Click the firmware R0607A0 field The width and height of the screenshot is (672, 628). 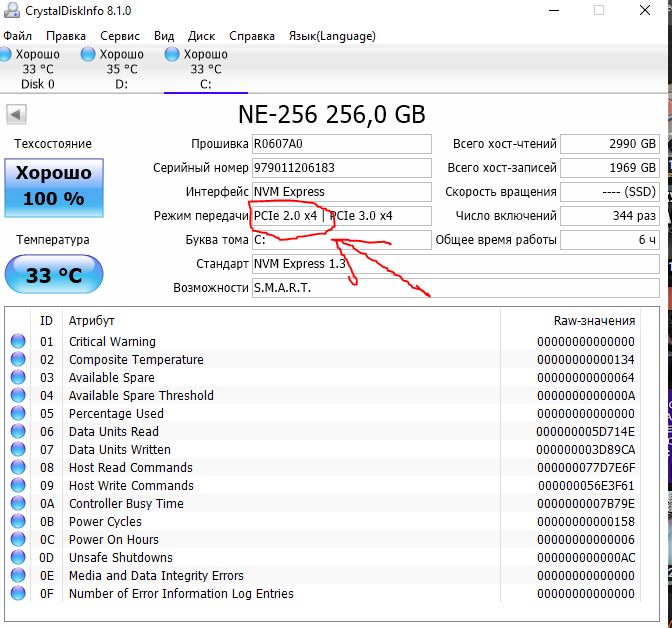click(341, 144)
